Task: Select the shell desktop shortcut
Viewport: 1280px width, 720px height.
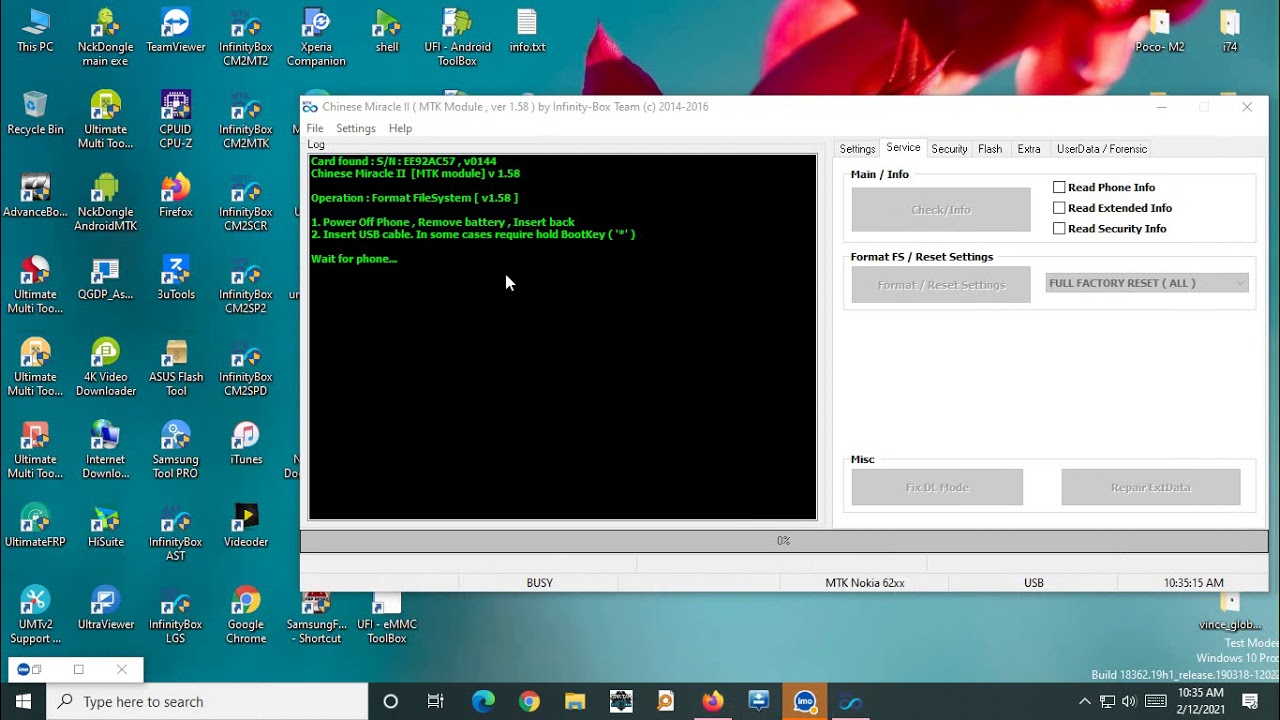Action: pos(387,31)
